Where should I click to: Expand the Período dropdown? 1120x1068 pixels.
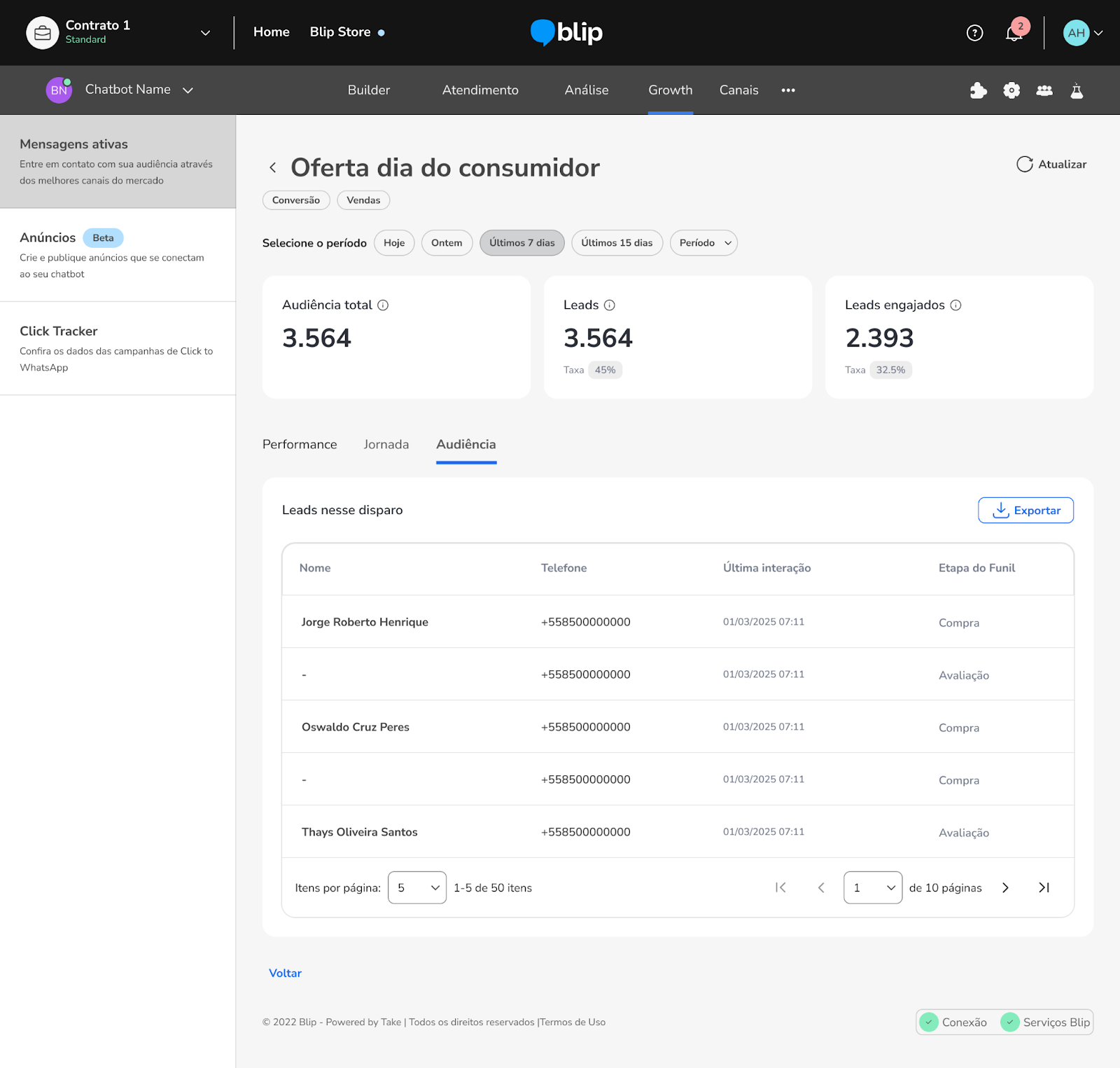pyautogui.click(x=703, y=243)
